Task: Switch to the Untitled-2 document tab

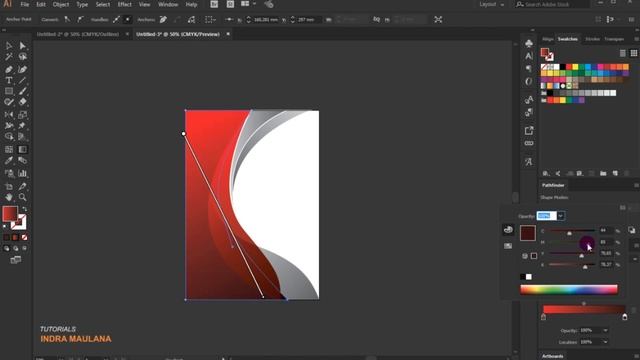Action: tap(78, 34)
